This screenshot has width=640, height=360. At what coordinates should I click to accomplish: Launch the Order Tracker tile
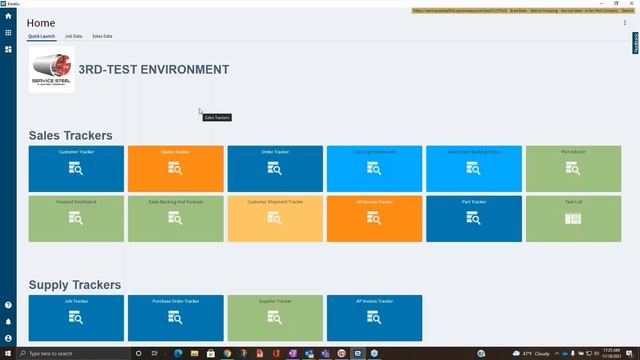(275, 169)
